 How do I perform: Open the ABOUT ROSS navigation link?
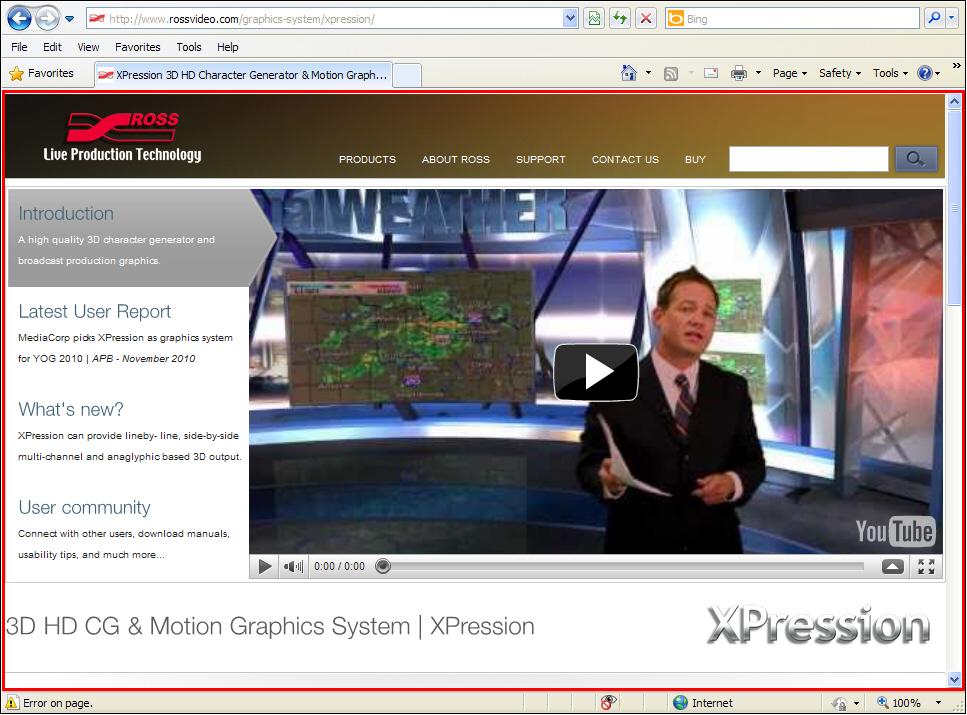(456, 159)
